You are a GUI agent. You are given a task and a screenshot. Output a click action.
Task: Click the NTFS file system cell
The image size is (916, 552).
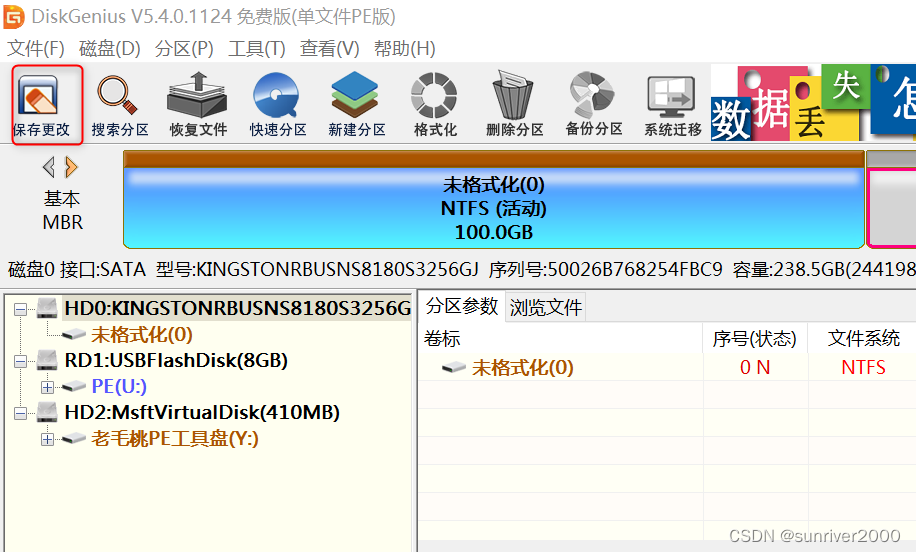(863, 367)
